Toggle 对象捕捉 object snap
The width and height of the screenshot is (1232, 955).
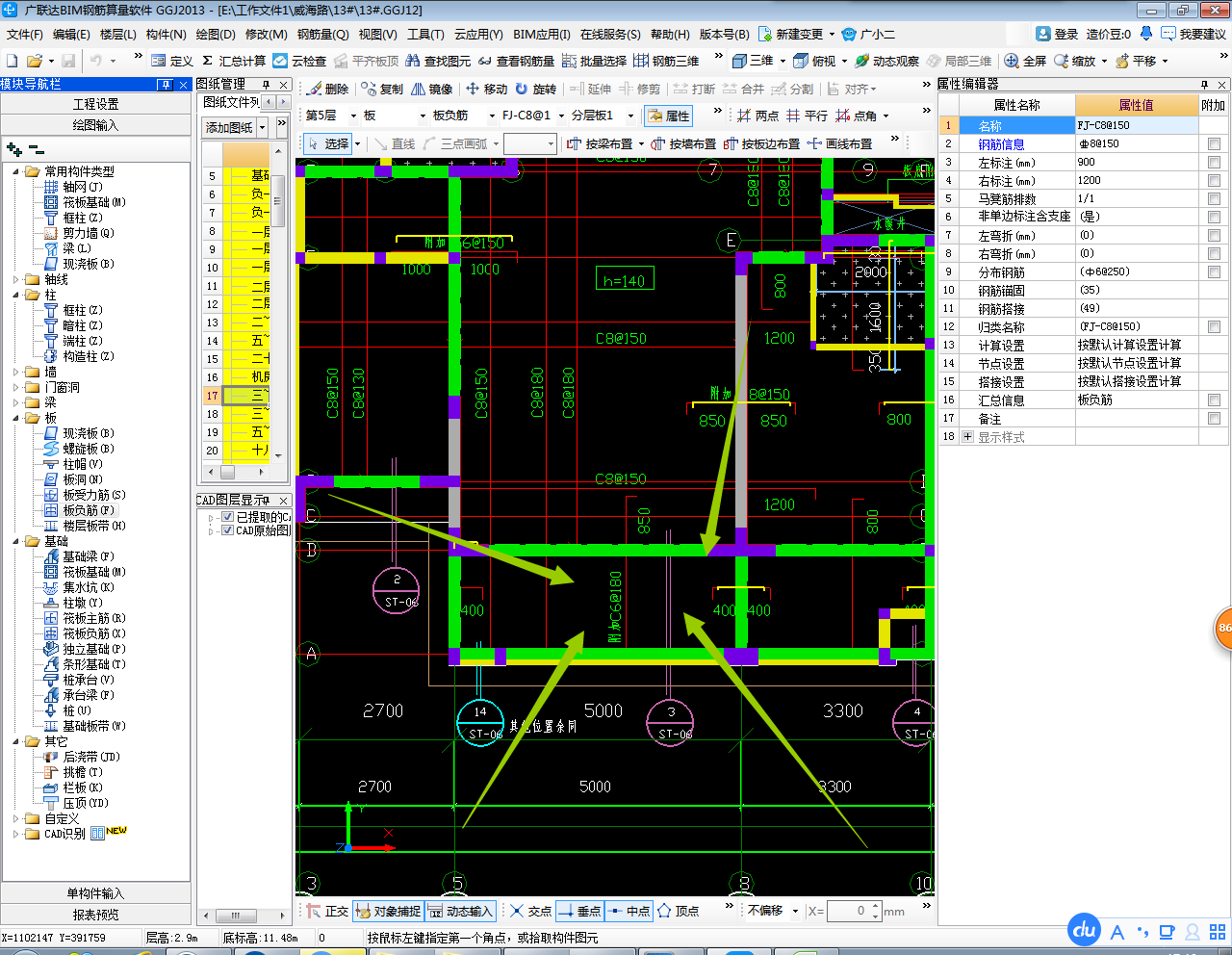point(388,911)
